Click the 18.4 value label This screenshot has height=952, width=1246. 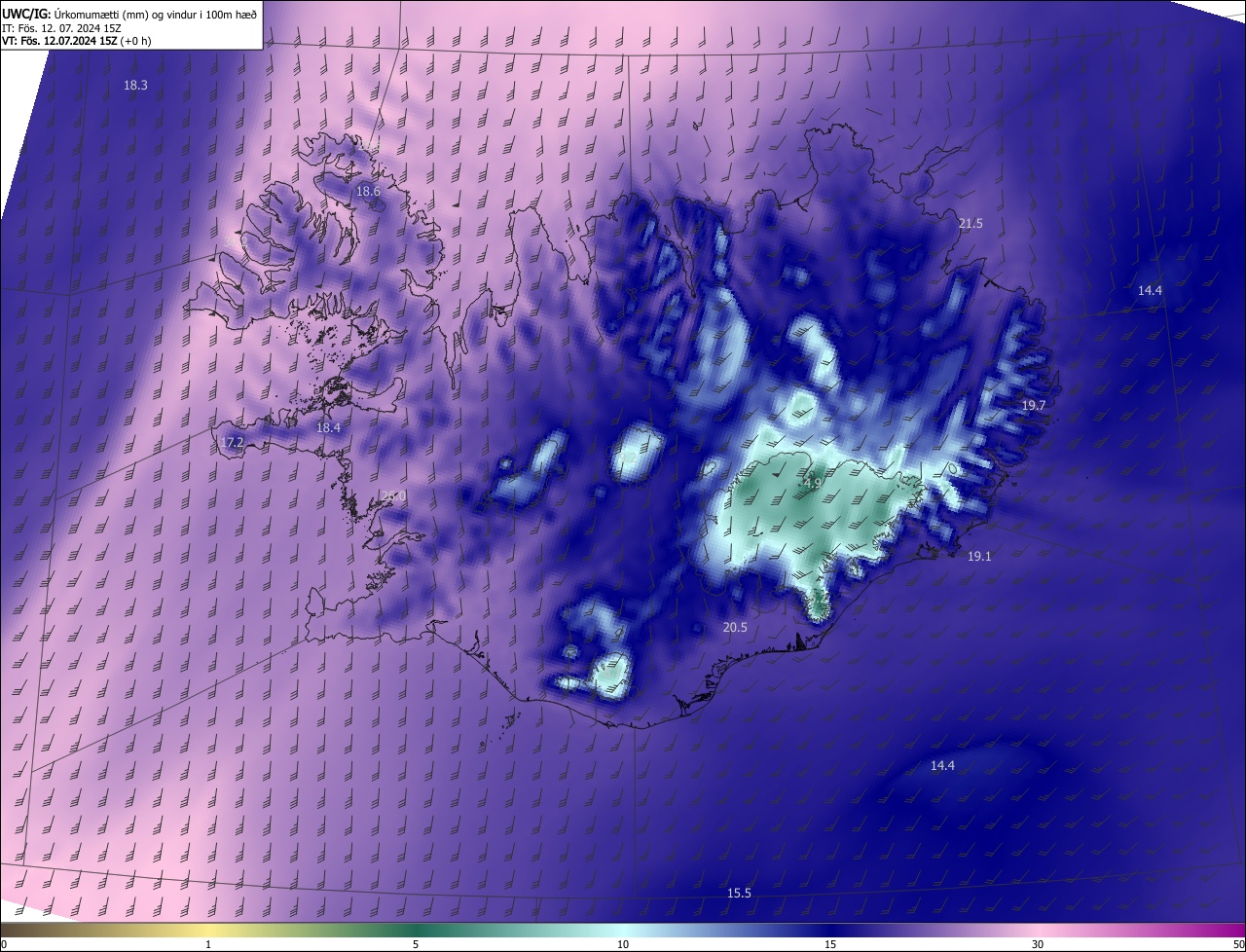tap(328, 428)
